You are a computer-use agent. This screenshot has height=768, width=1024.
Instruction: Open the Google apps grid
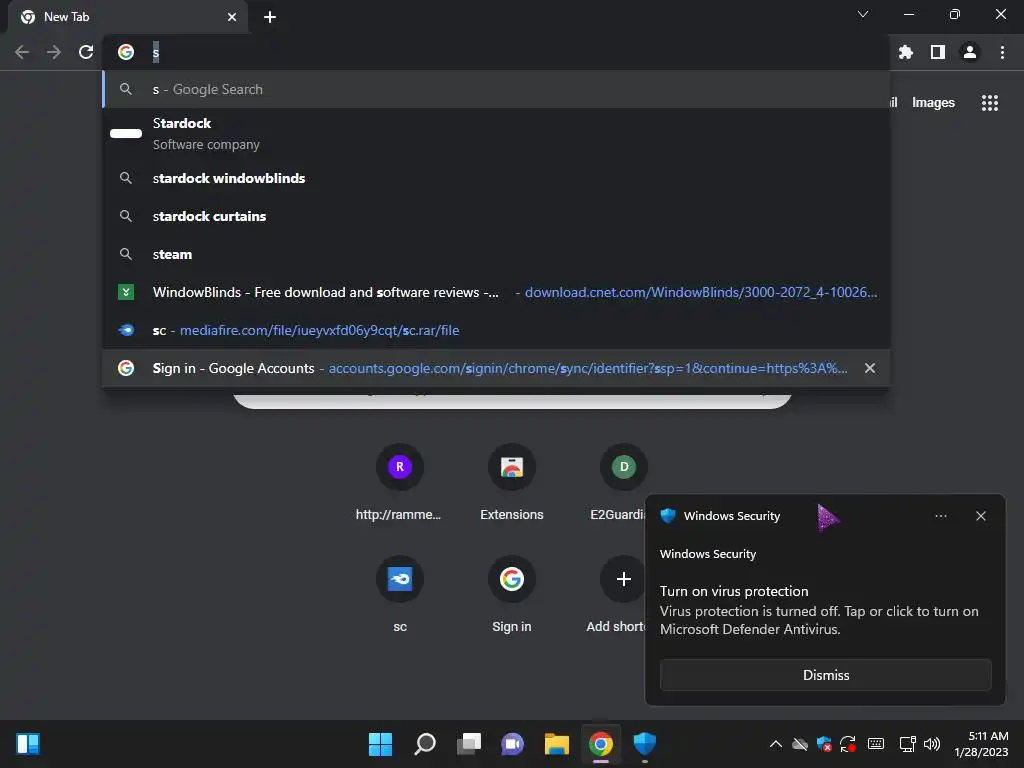tap(989, 103)
